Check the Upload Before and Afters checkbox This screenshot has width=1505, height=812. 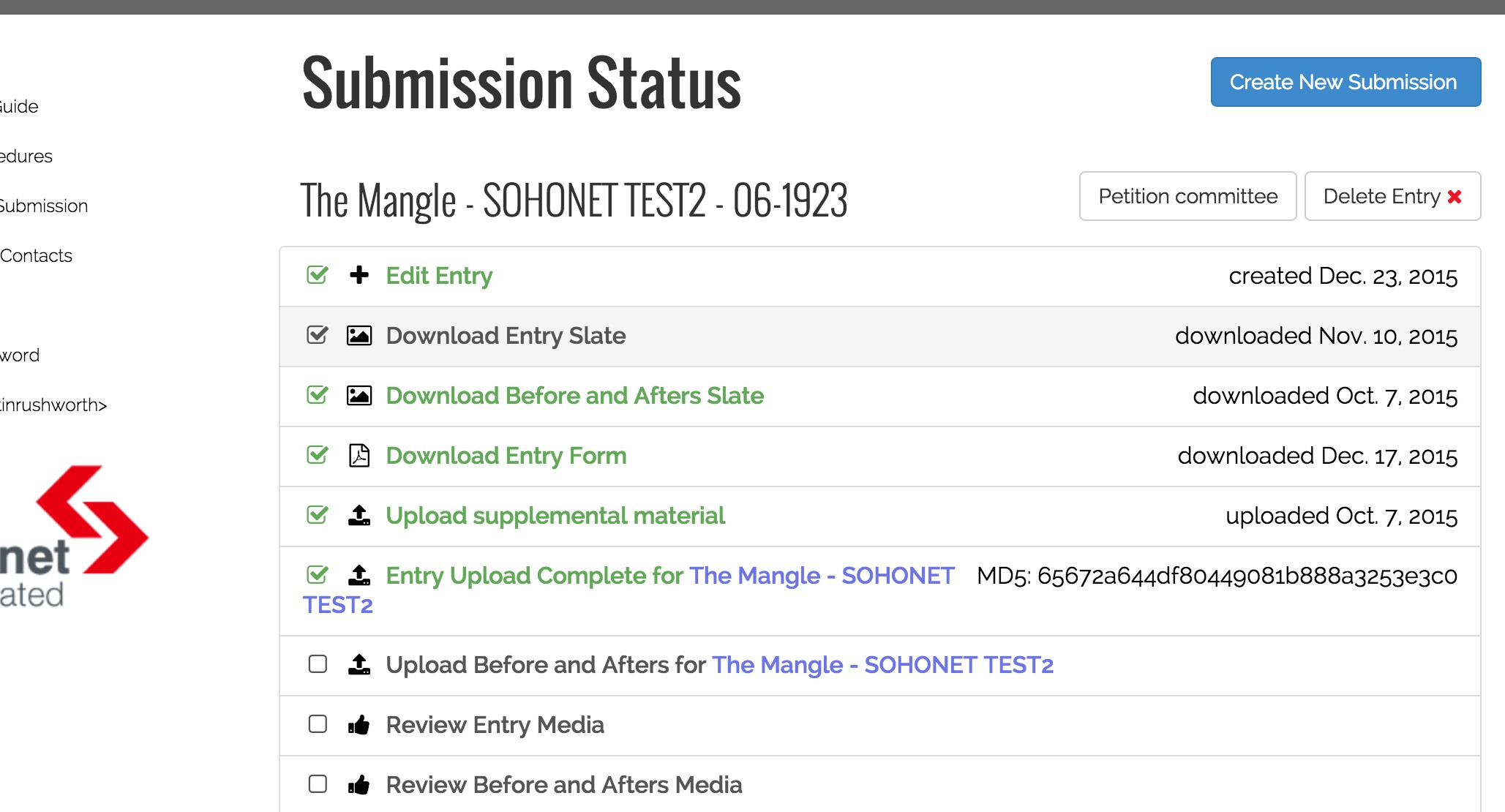[x=318, y=663]
